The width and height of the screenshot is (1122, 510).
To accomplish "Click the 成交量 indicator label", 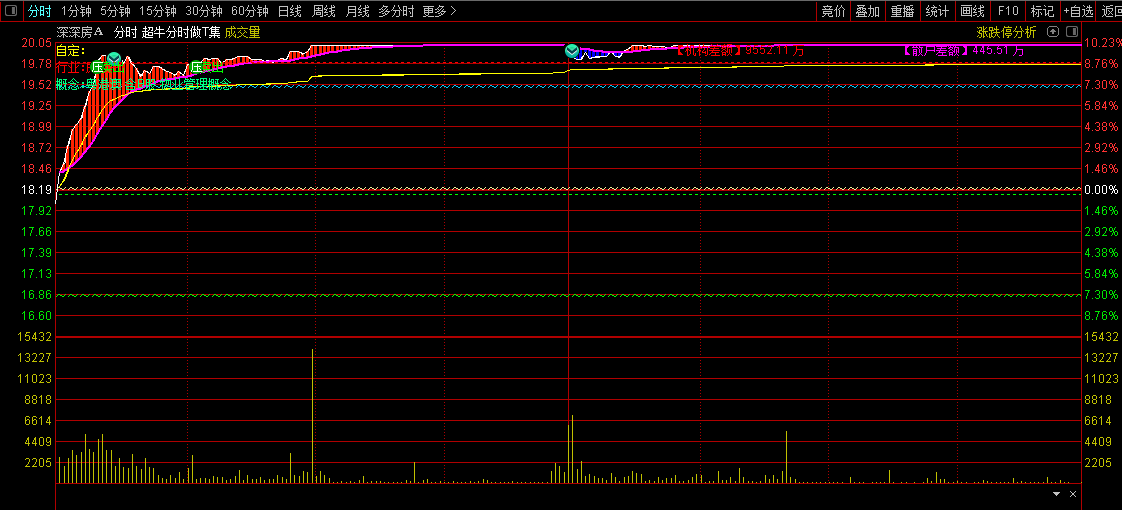I will (242, 32).
